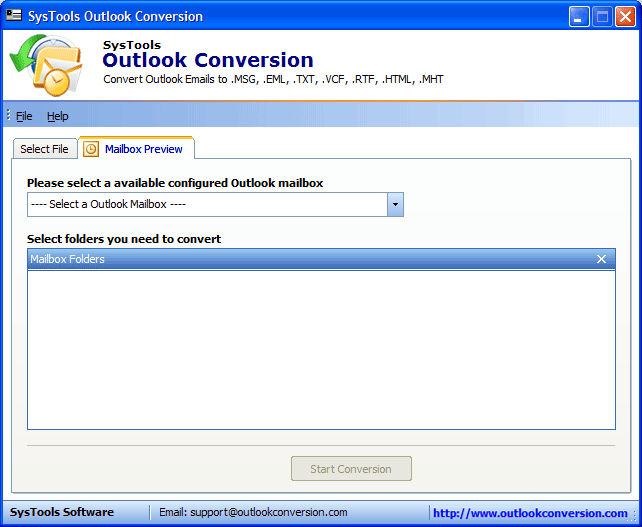Click the Mailbox Preview tab
This screenshot has height=527, width=642.
click(137, 148)
